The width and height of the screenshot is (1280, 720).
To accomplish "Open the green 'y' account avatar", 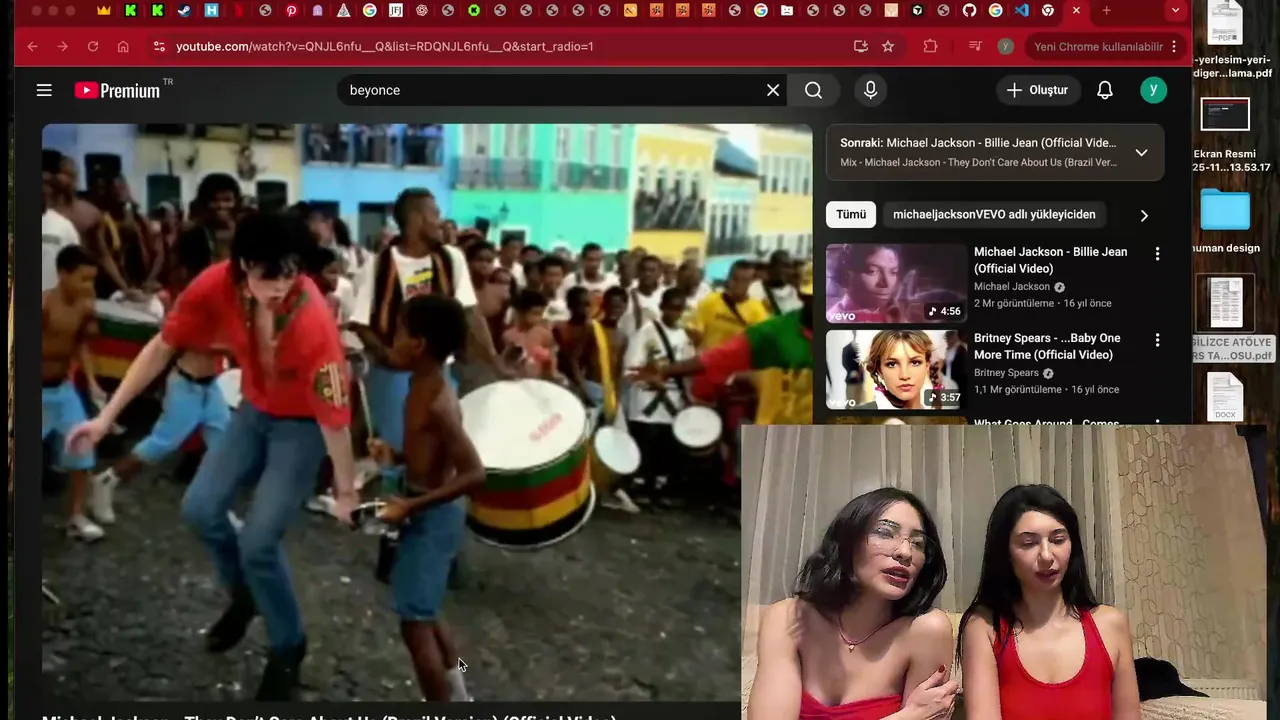I will point(1153,90).
